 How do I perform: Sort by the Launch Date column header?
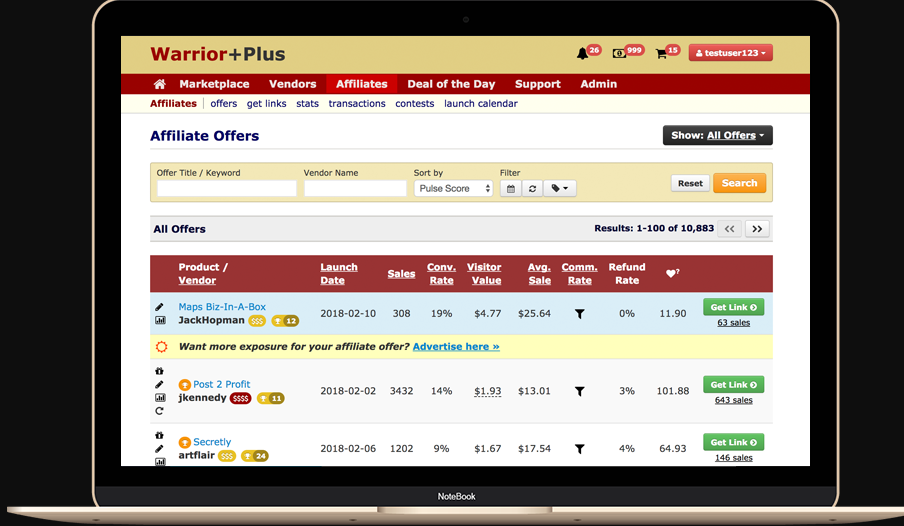click(339, 273)
